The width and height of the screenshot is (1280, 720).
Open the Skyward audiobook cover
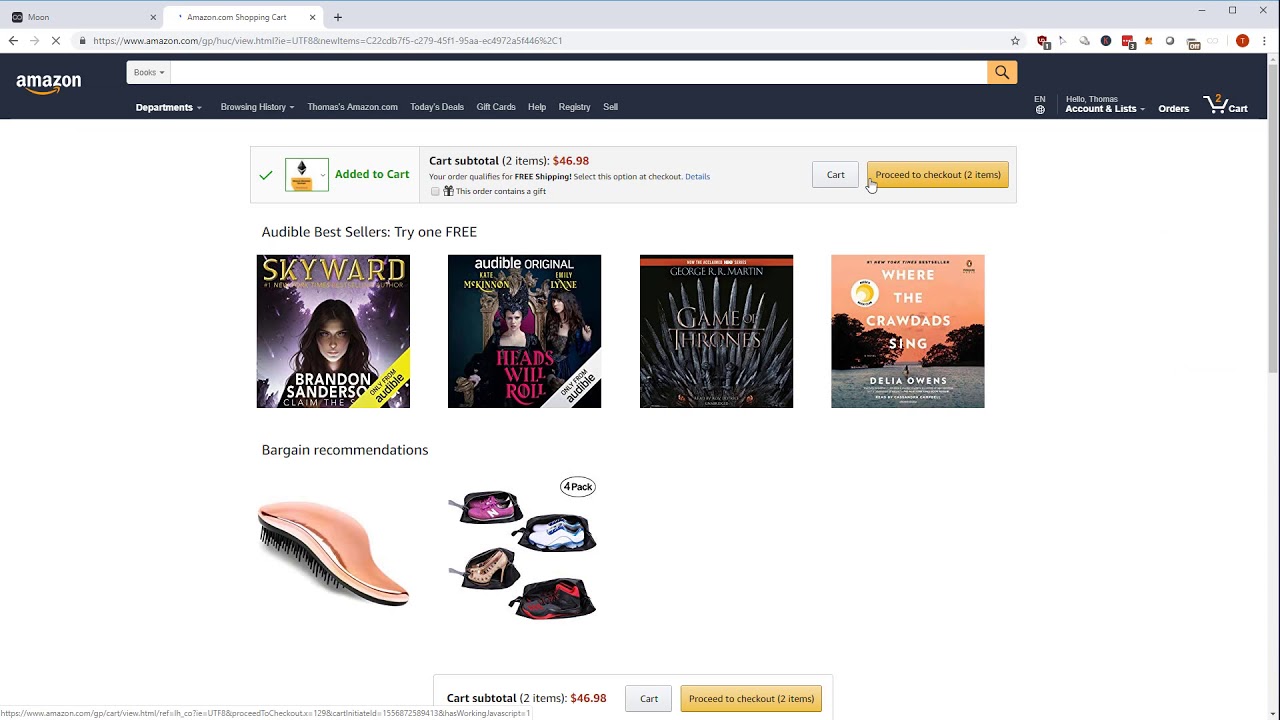click(333, 331)
